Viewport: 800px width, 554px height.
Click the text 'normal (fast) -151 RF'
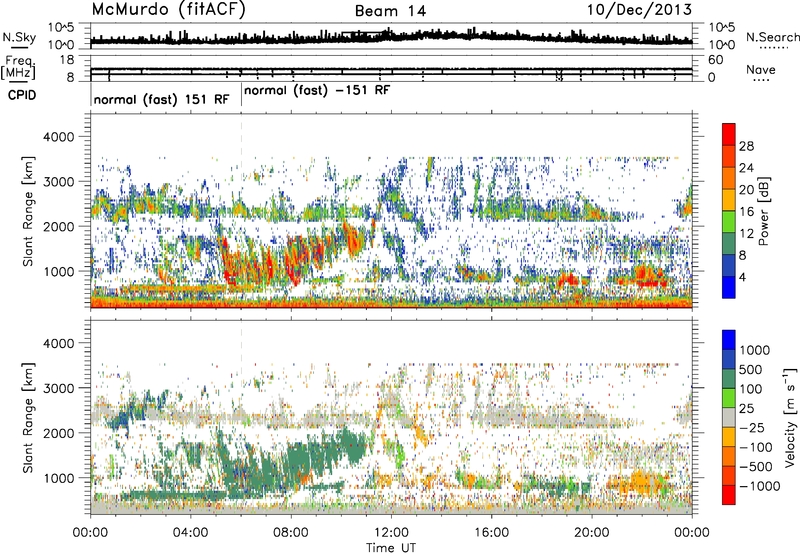[317, 90]
